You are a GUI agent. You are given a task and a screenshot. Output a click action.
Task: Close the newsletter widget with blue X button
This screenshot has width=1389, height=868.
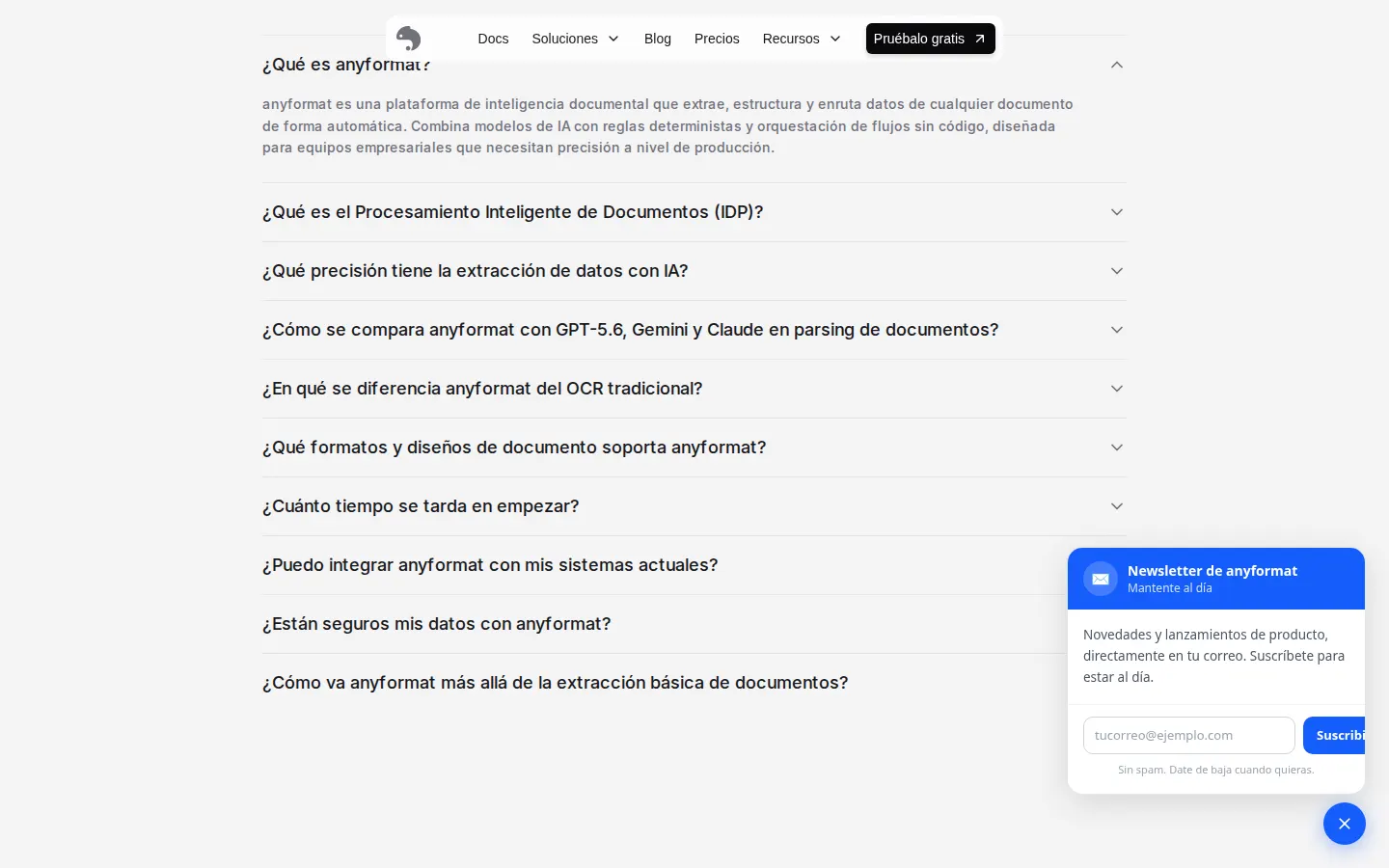coord(1345,824)
